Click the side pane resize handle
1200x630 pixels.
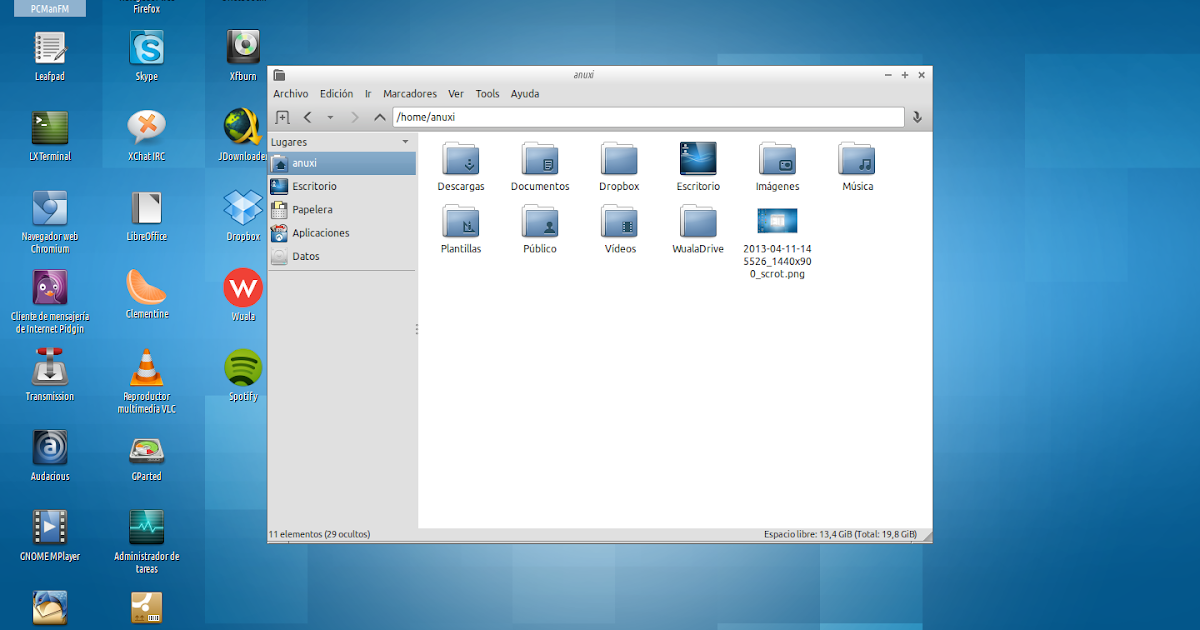[x=417, y=329]
